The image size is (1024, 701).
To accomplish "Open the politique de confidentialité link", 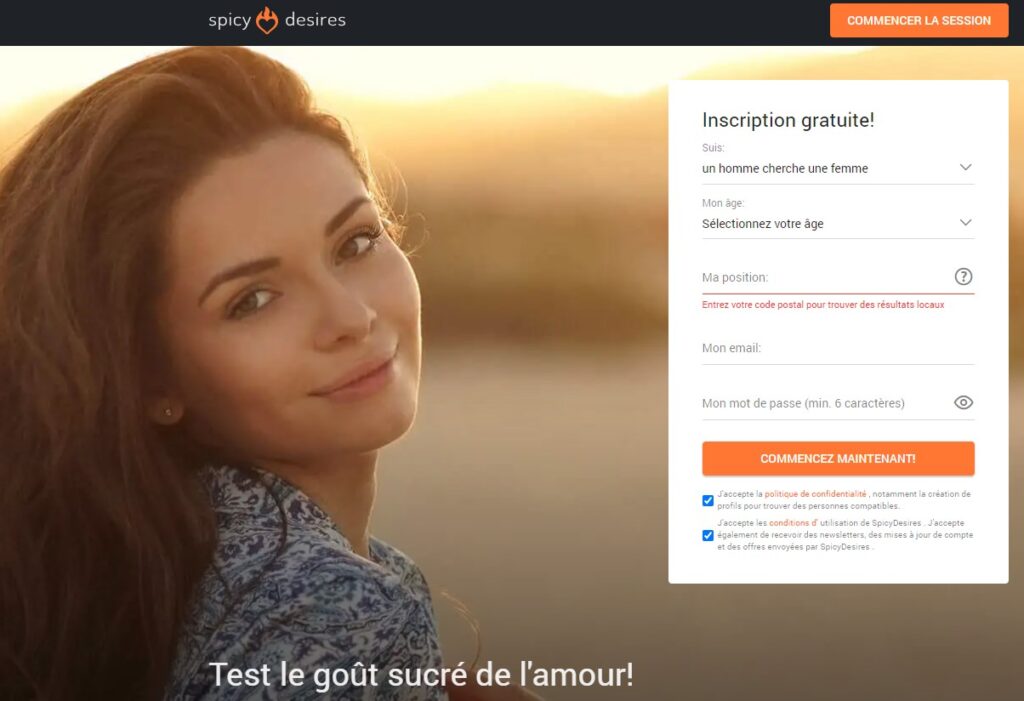I will tap(815, 494).
